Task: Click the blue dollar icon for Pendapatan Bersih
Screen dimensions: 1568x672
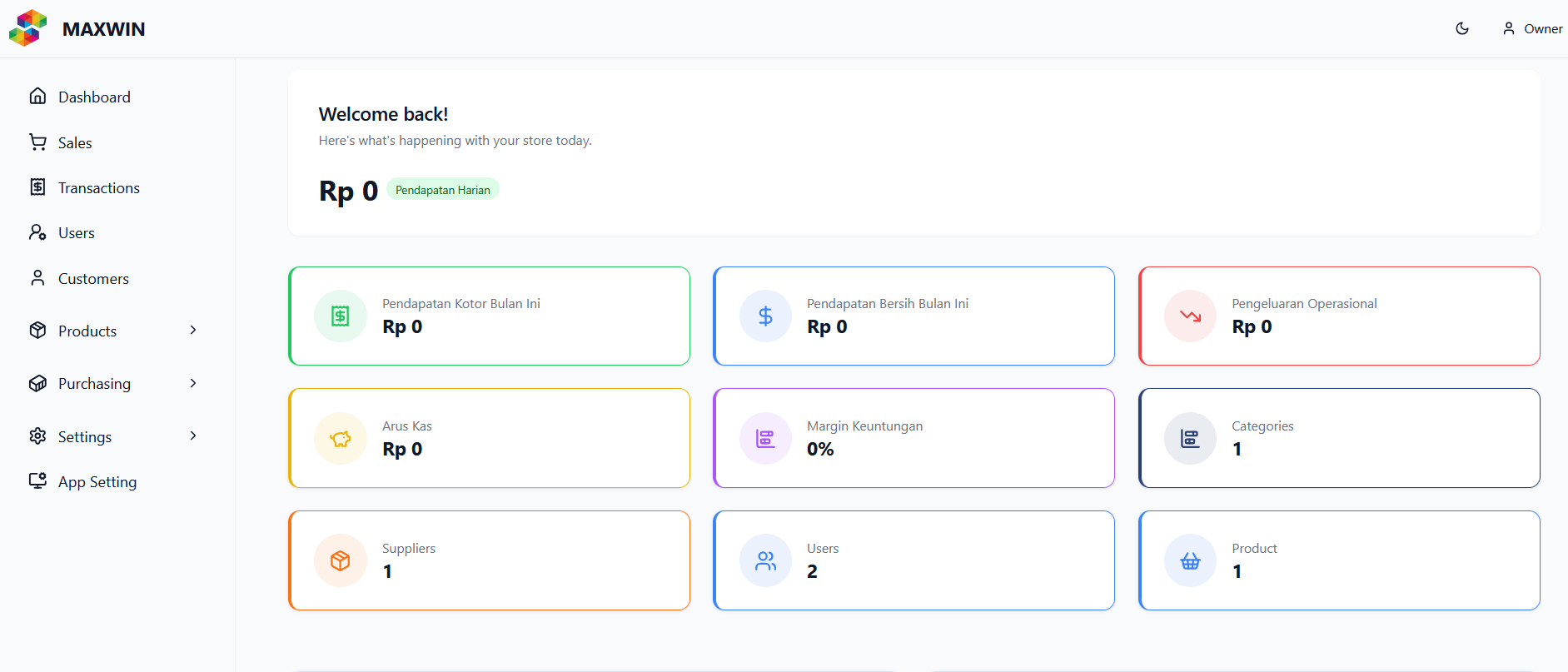Action: [765, 316]
